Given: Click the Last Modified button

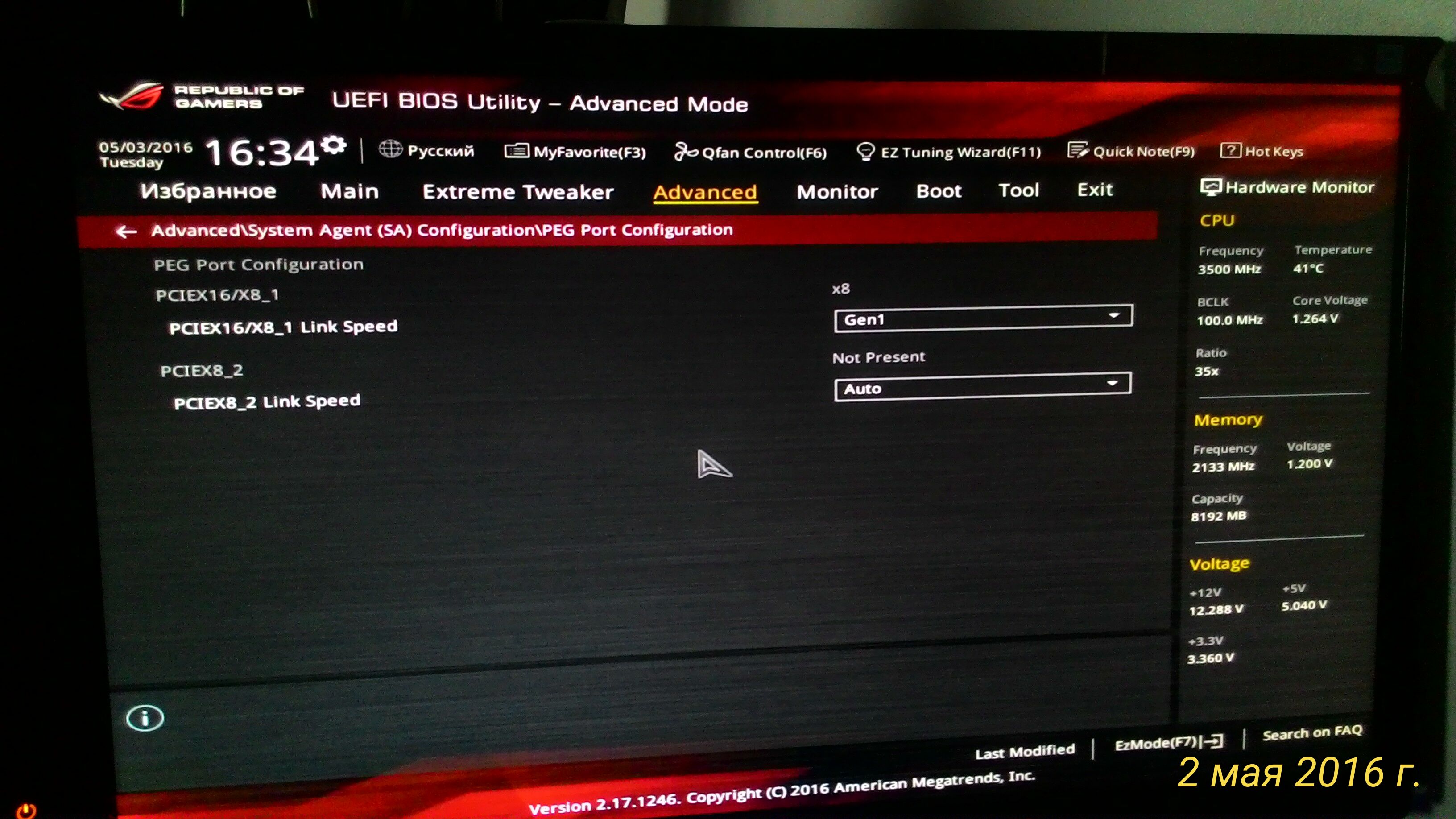Looking at the screenshot, I should pos(1024,752).
